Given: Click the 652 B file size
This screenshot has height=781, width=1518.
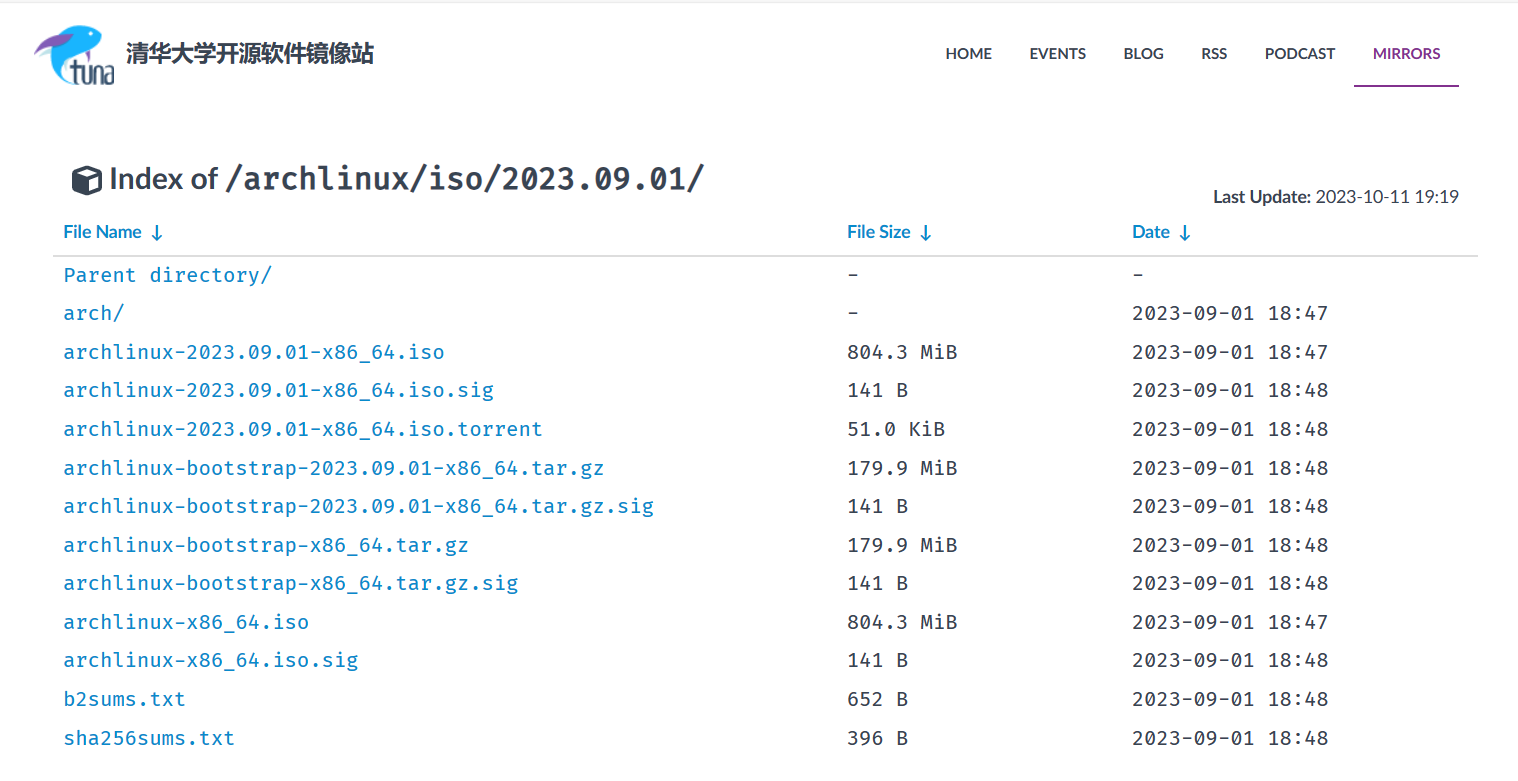Looking at the screenshot, I should pyautogui.click(x=878, y=699).
